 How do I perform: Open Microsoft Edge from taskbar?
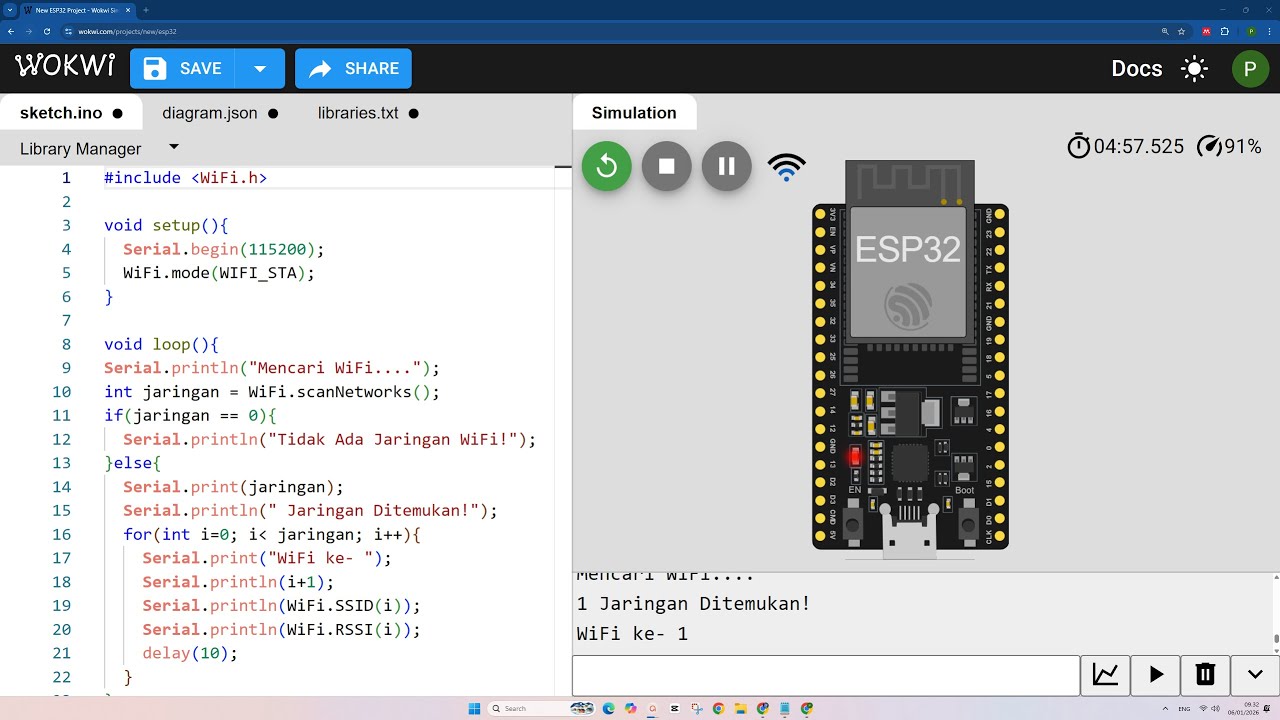(609, 708)
